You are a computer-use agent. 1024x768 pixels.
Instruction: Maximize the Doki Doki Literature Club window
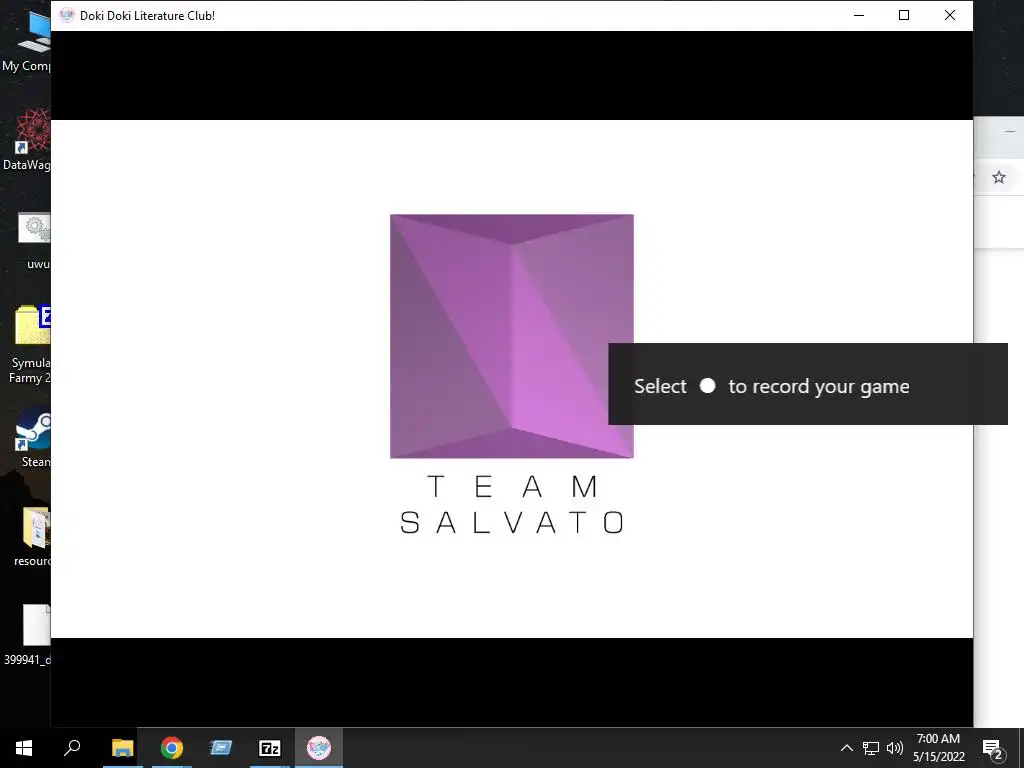[904, 15]
